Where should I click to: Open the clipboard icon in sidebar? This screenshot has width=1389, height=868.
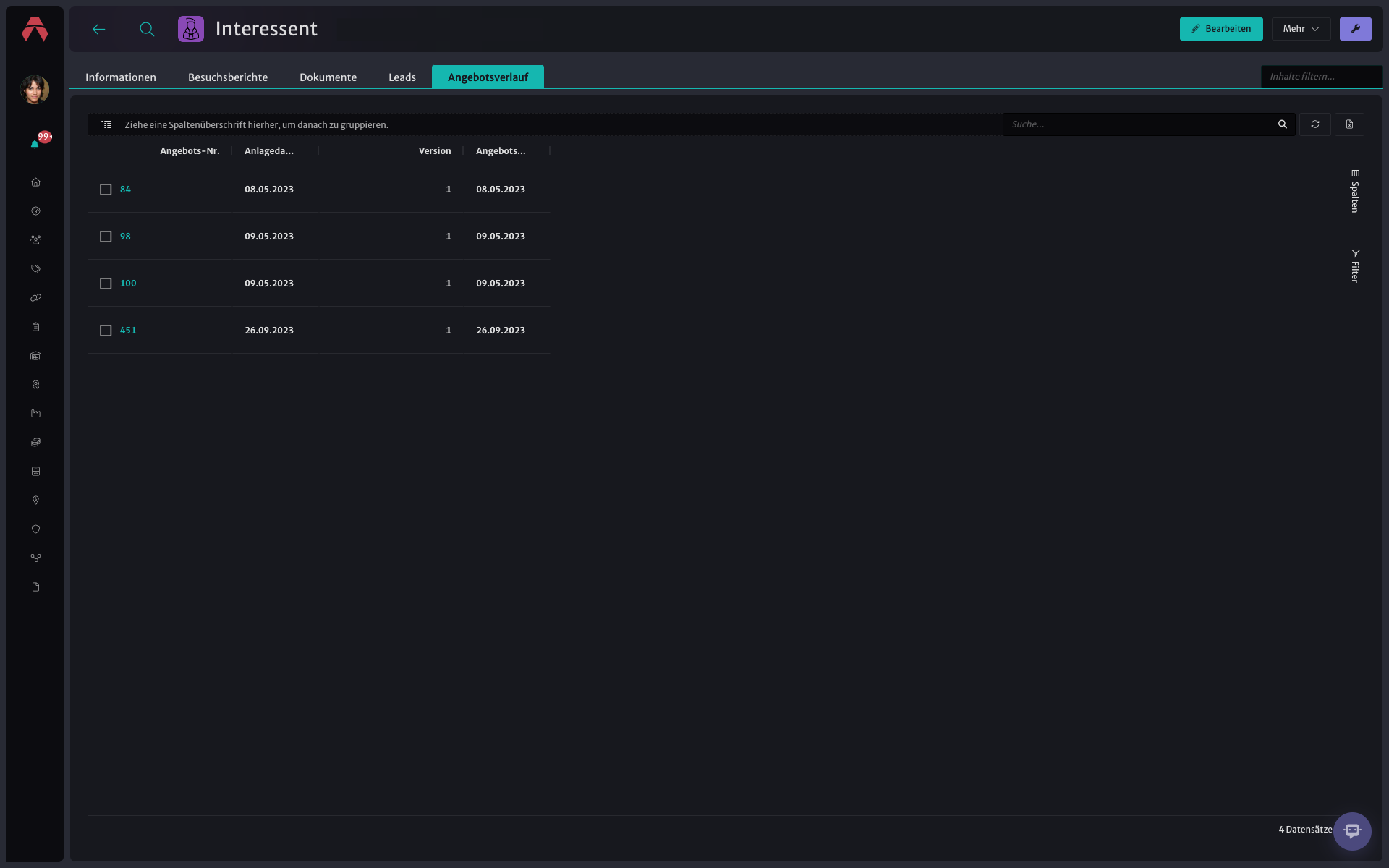[35, 327]
